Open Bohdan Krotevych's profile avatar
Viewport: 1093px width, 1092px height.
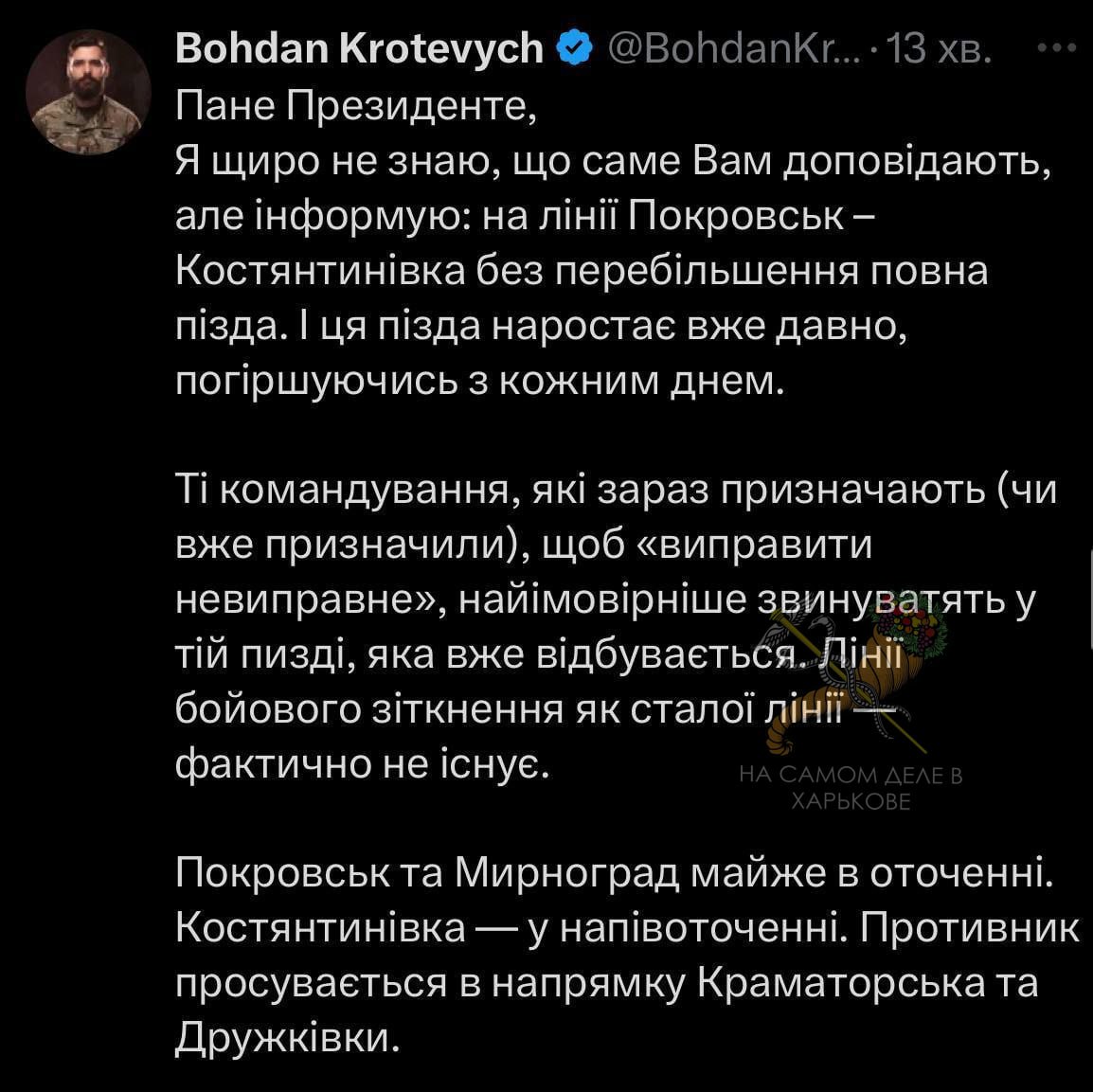88,92
